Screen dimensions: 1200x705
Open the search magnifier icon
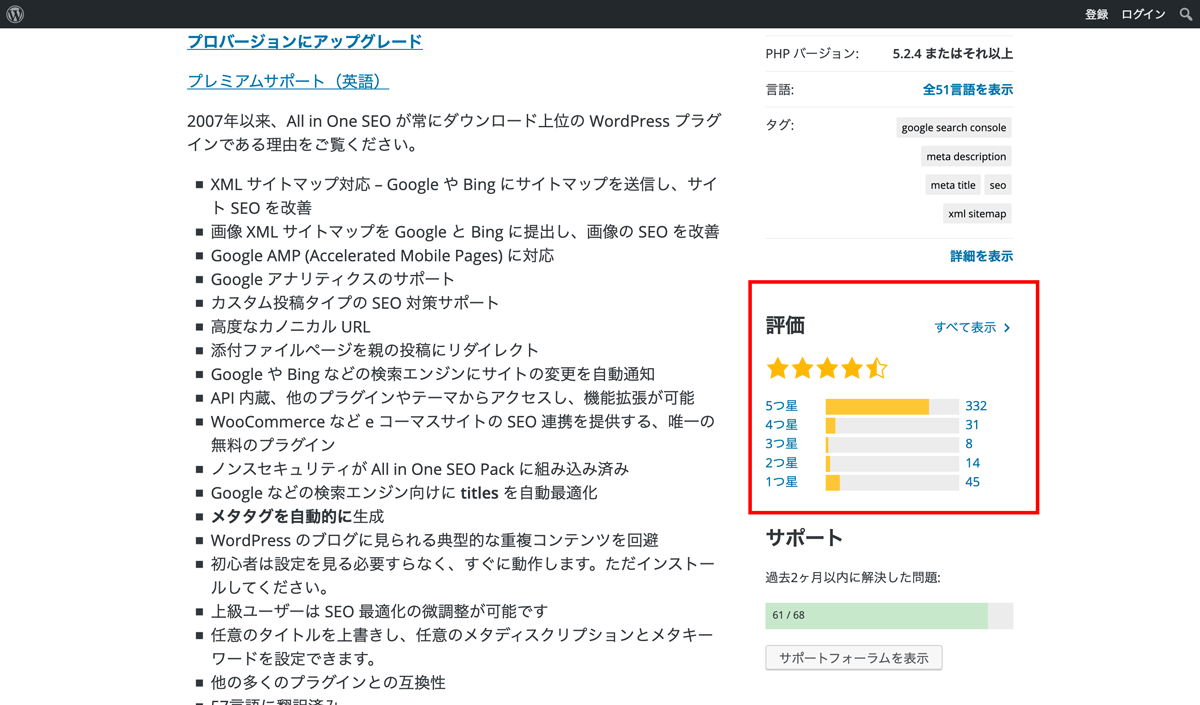coord(1186,14)
